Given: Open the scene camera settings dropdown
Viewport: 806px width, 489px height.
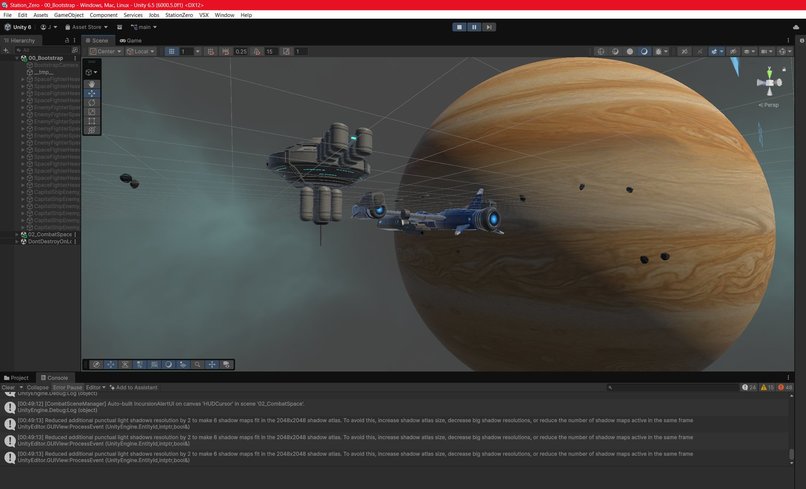Looking at the screenshot, I should pos(766,51).
